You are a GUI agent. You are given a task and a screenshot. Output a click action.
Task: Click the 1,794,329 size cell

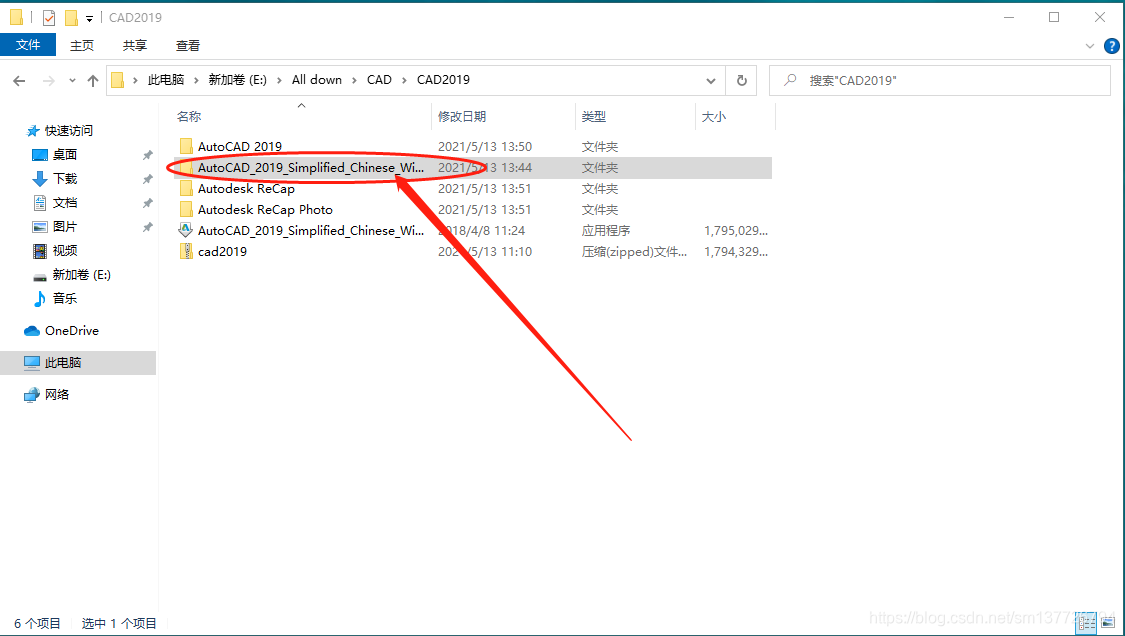point(736,251)
